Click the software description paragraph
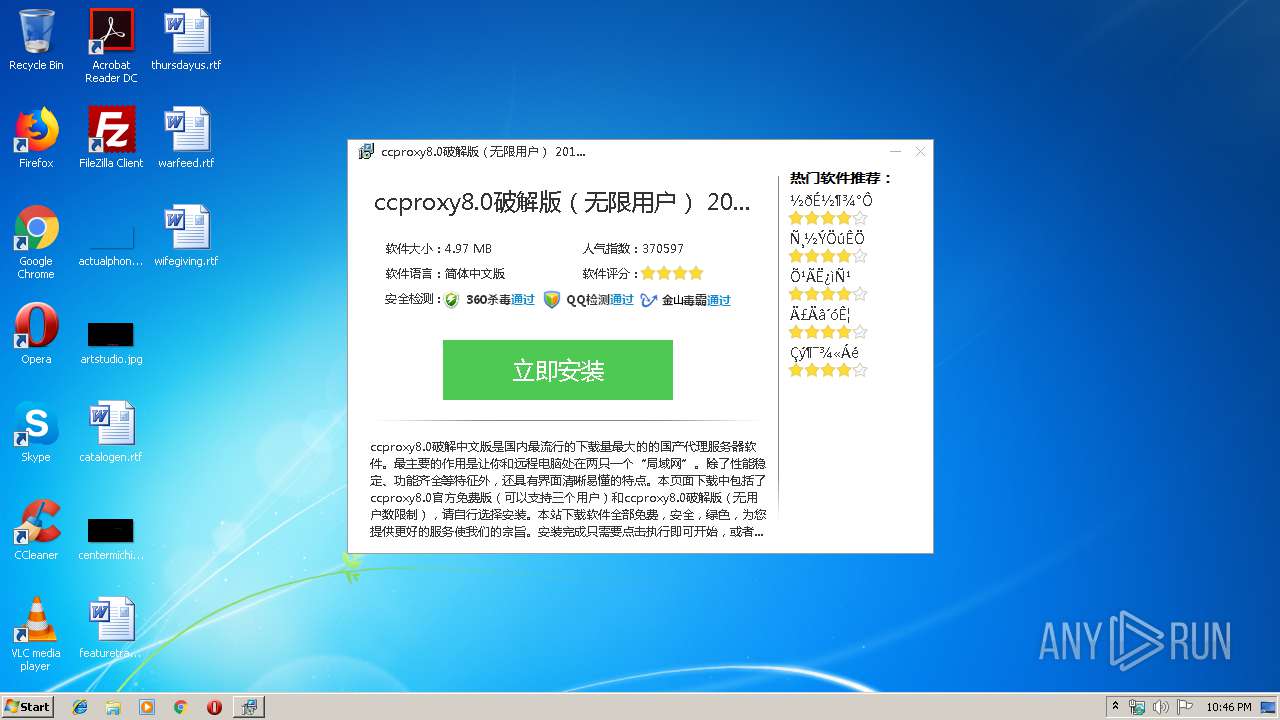This screenshot has height=720, width=1280. click(568, 489)
